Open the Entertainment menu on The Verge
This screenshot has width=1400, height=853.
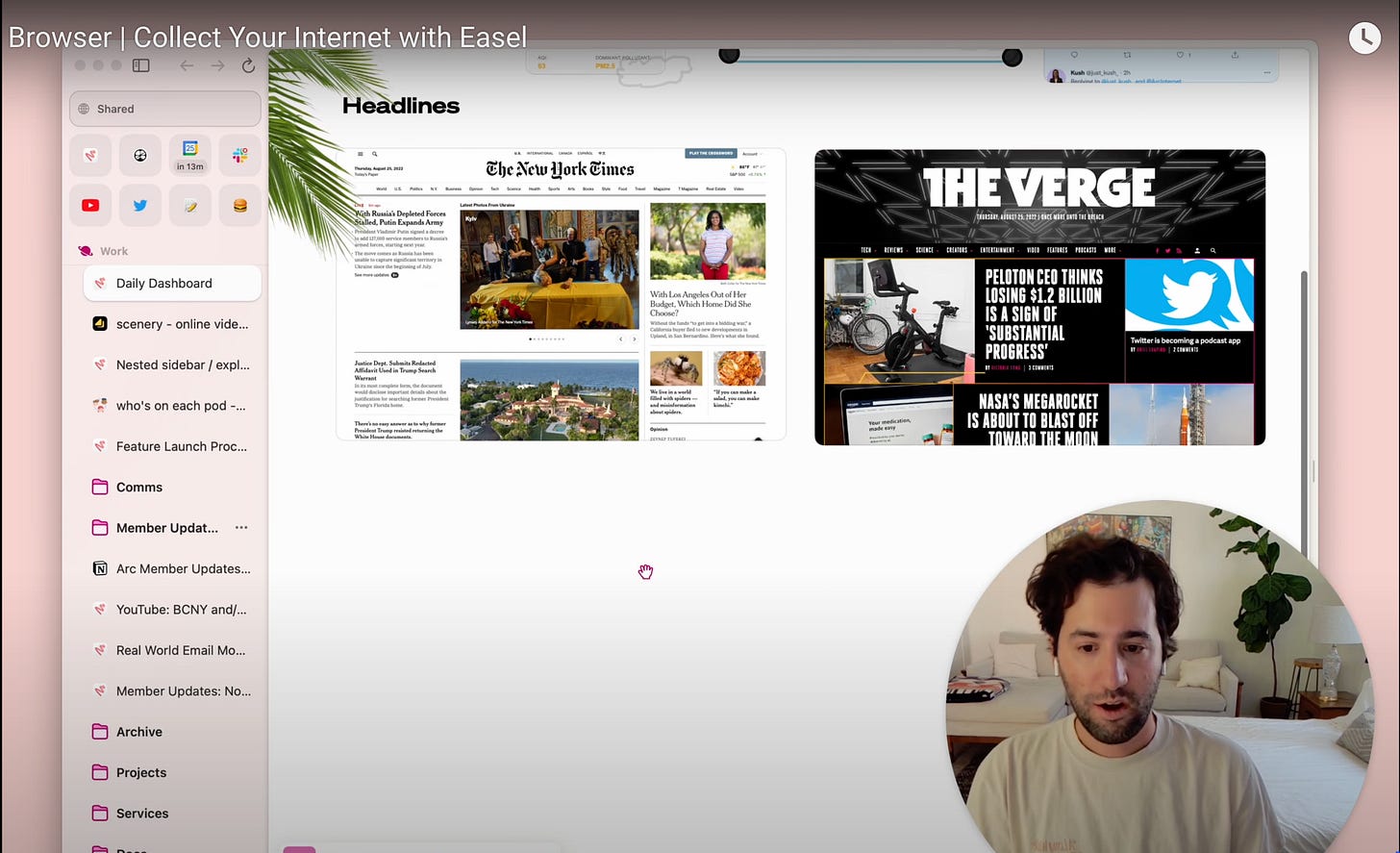coord(998,250)
